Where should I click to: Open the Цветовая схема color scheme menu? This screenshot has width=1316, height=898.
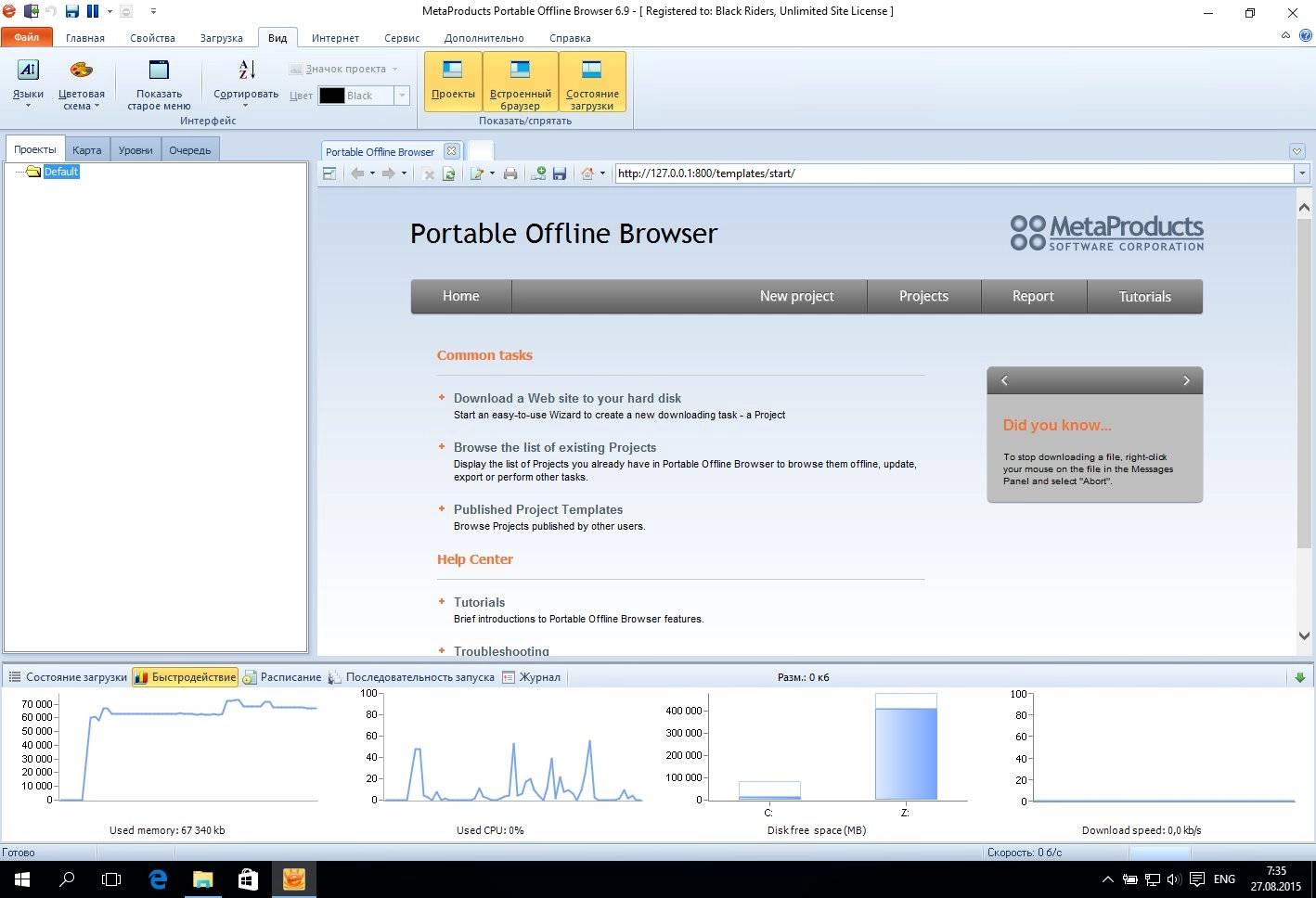pos(81,83)
